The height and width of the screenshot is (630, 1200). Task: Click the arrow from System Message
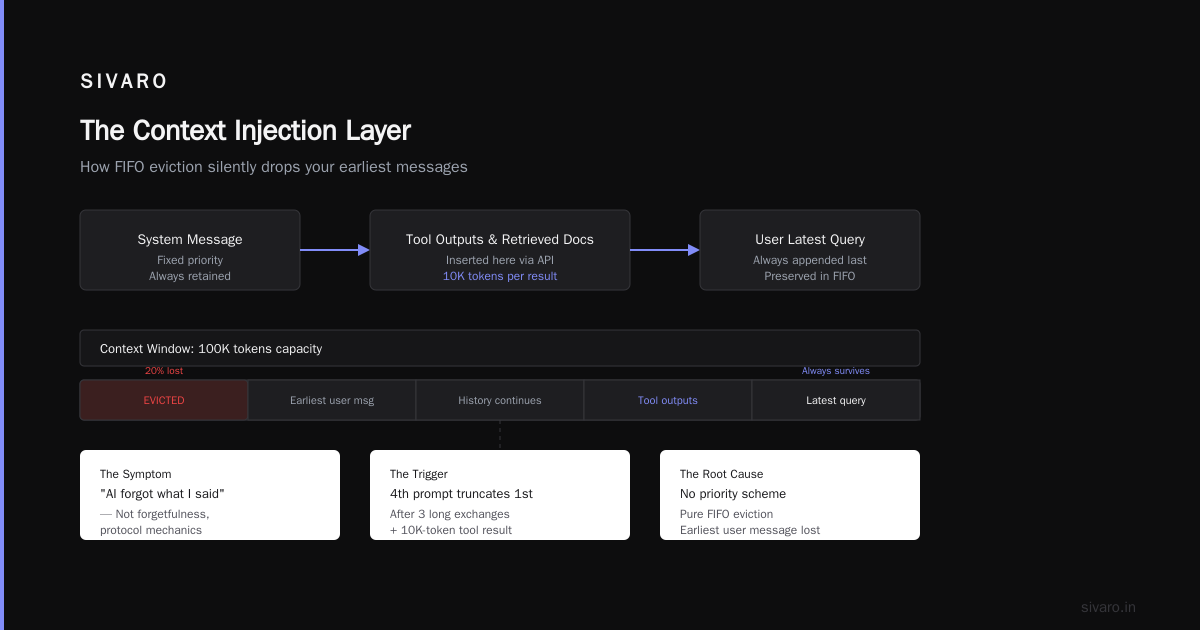(335, 250)
